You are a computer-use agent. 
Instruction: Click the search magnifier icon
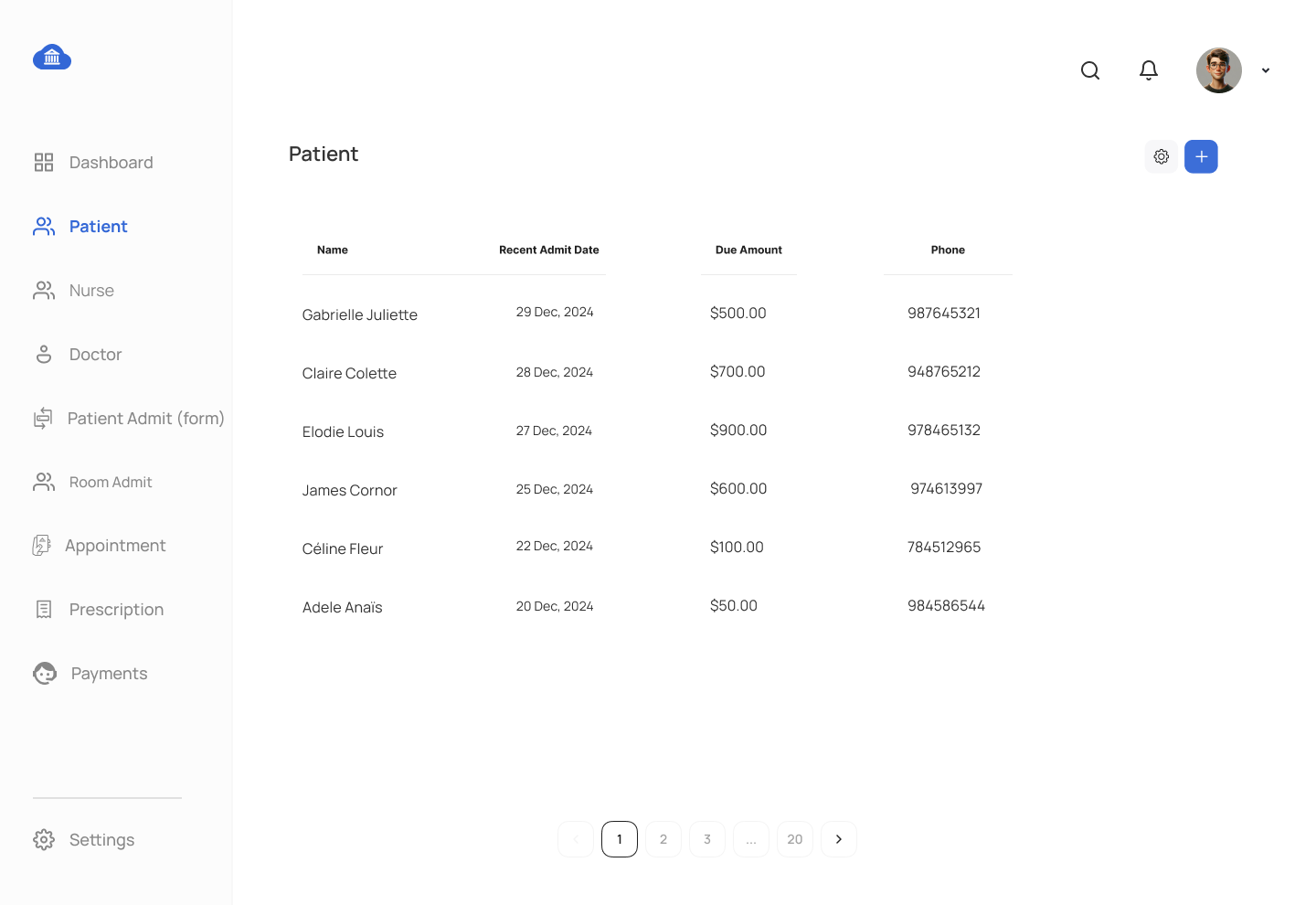point(1090,70)
